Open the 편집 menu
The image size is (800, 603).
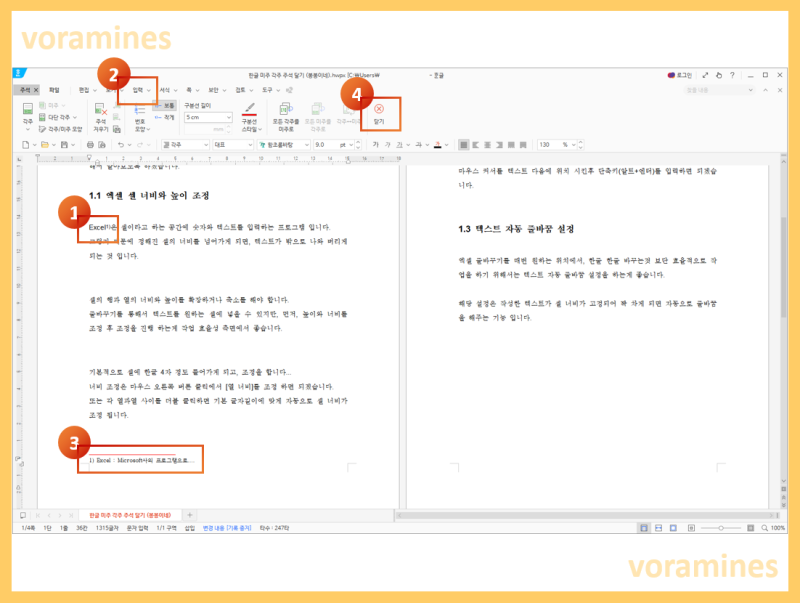point(87,90)
